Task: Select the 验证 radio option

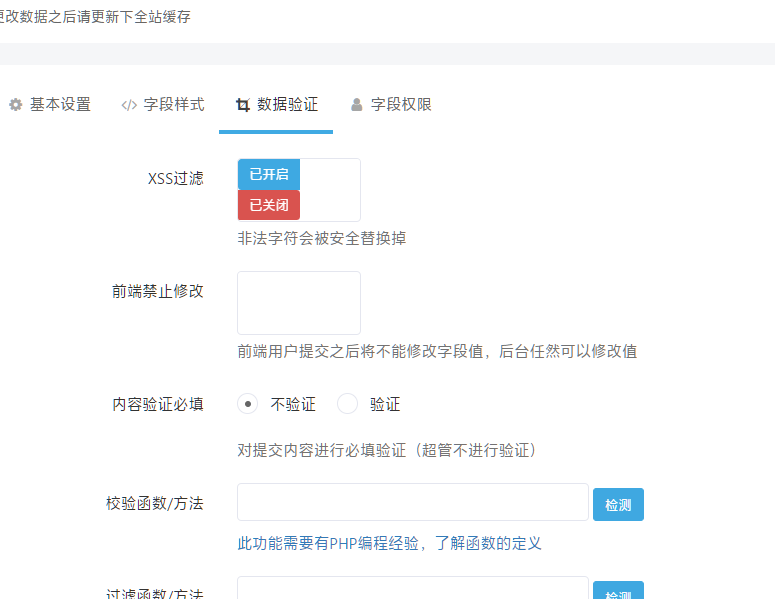Action: coord(347,404)
